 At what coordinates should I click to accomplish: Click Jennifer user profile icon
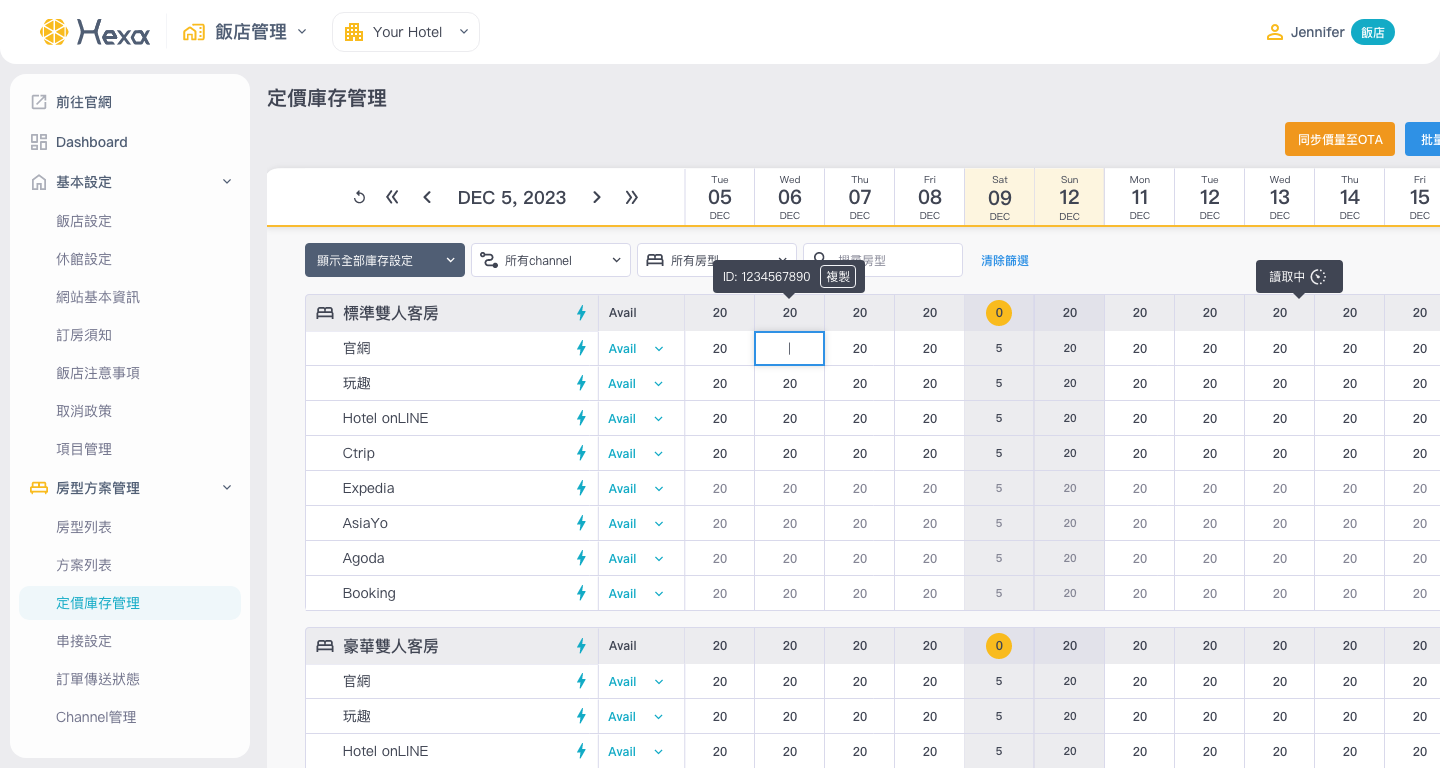[x=1274, y=32]
